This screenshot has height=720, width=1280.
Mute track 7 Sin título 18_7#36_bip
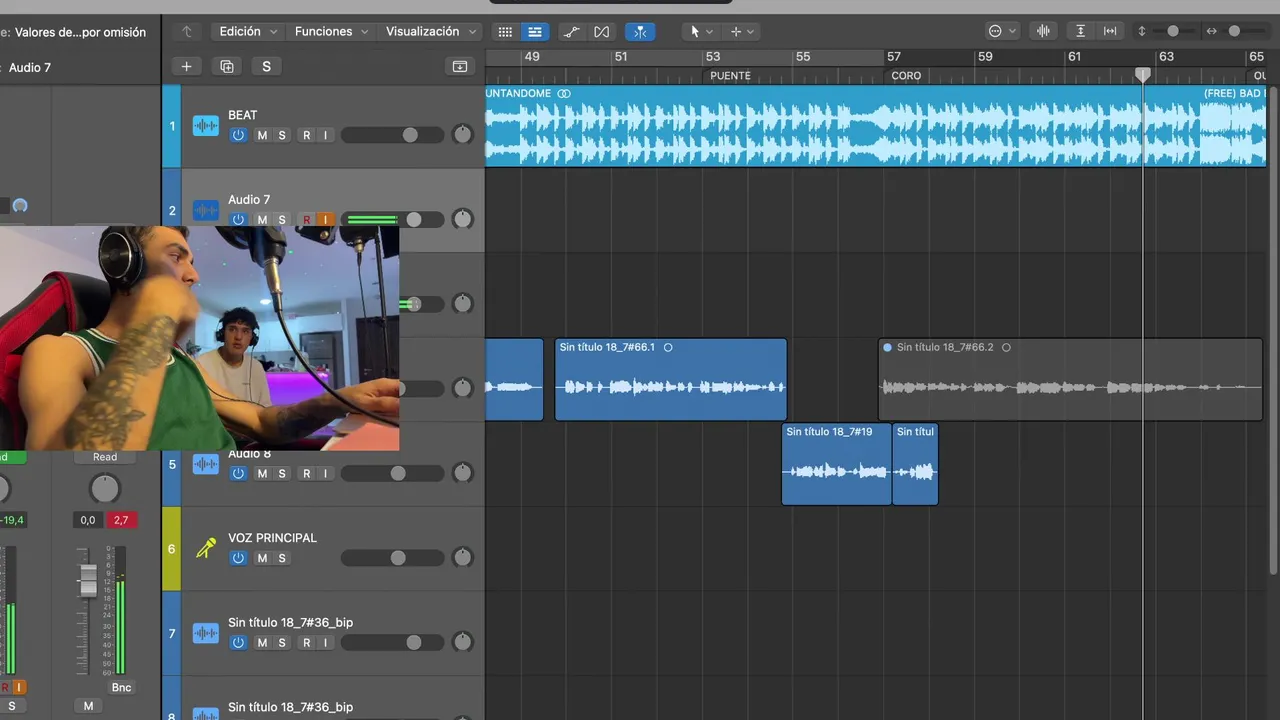(x=262, y=642)
